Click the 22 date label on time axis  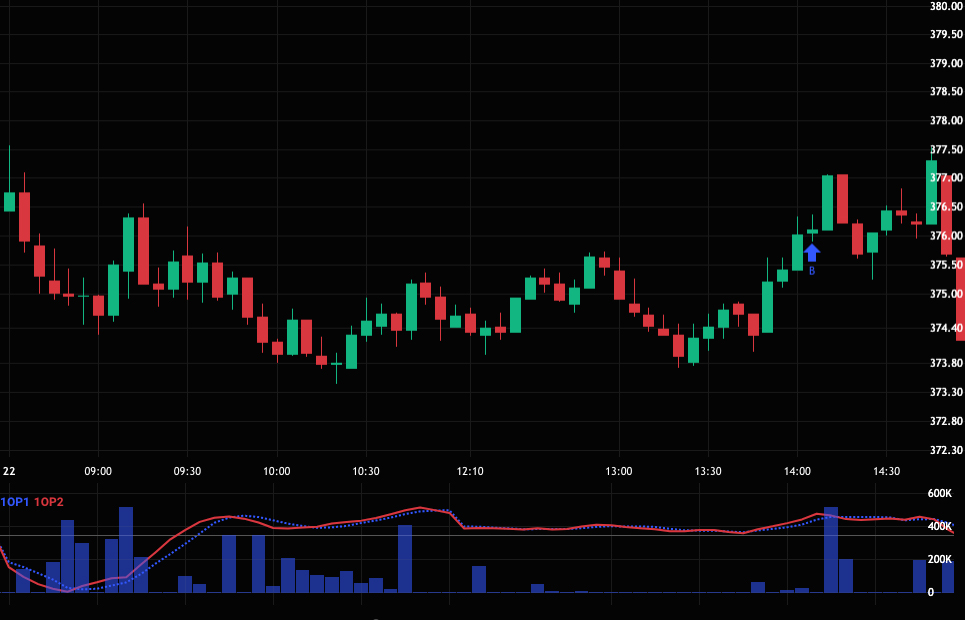9,471
